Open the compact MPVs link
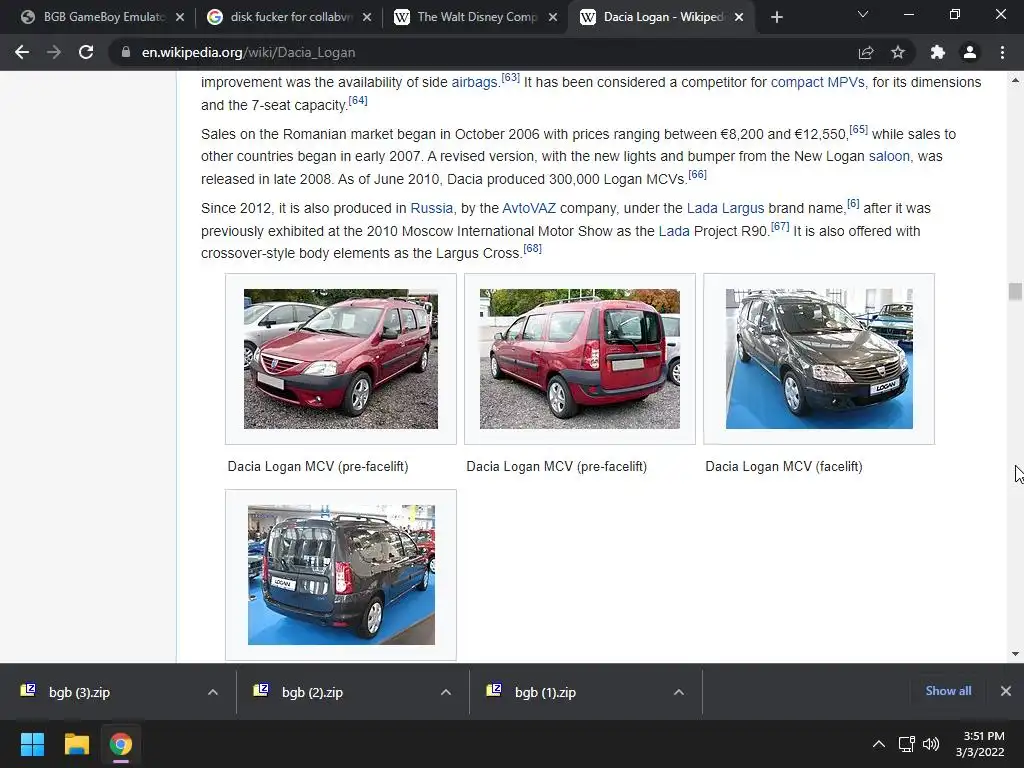Viewport: 1024px width, 768px height. (818, 82)
